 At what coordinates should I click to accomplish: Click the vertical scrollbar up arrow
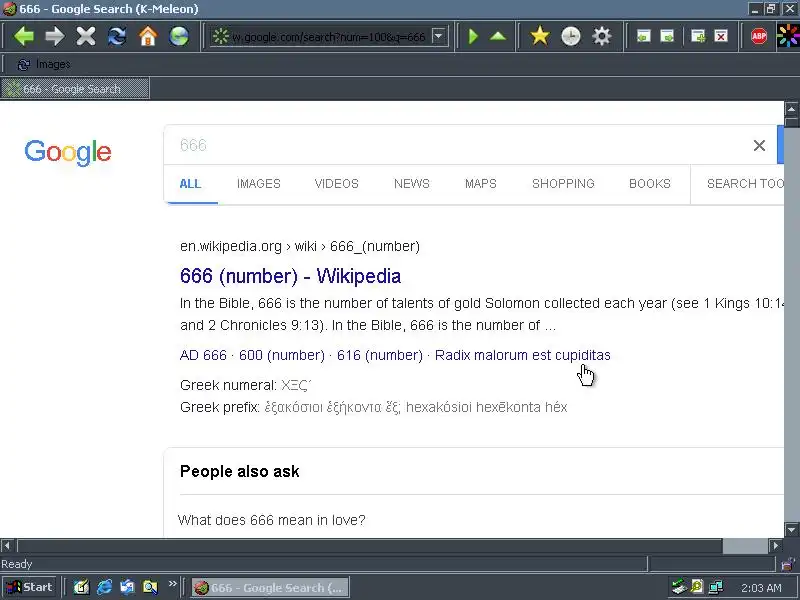point(791,109)
